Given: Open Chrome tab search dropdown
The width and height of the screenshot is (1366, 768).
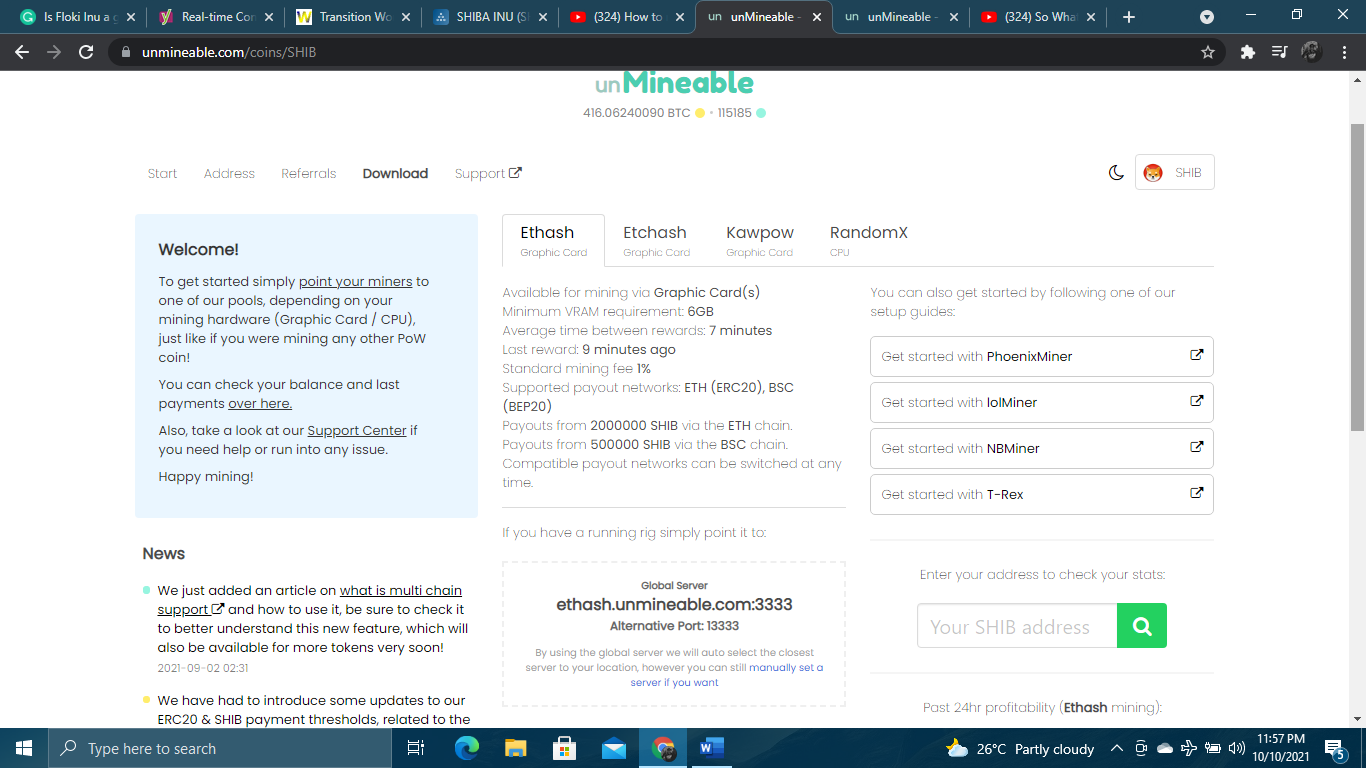Looking at the screenshot, I should coord(1207,17).
